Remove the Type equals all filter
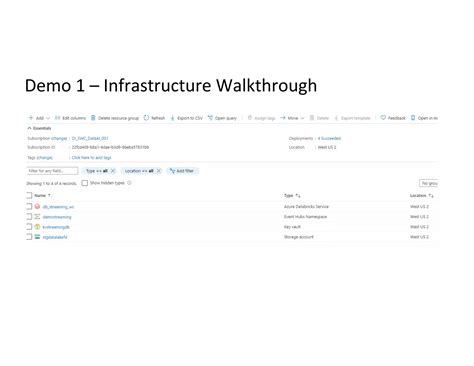 click(113, 171)
